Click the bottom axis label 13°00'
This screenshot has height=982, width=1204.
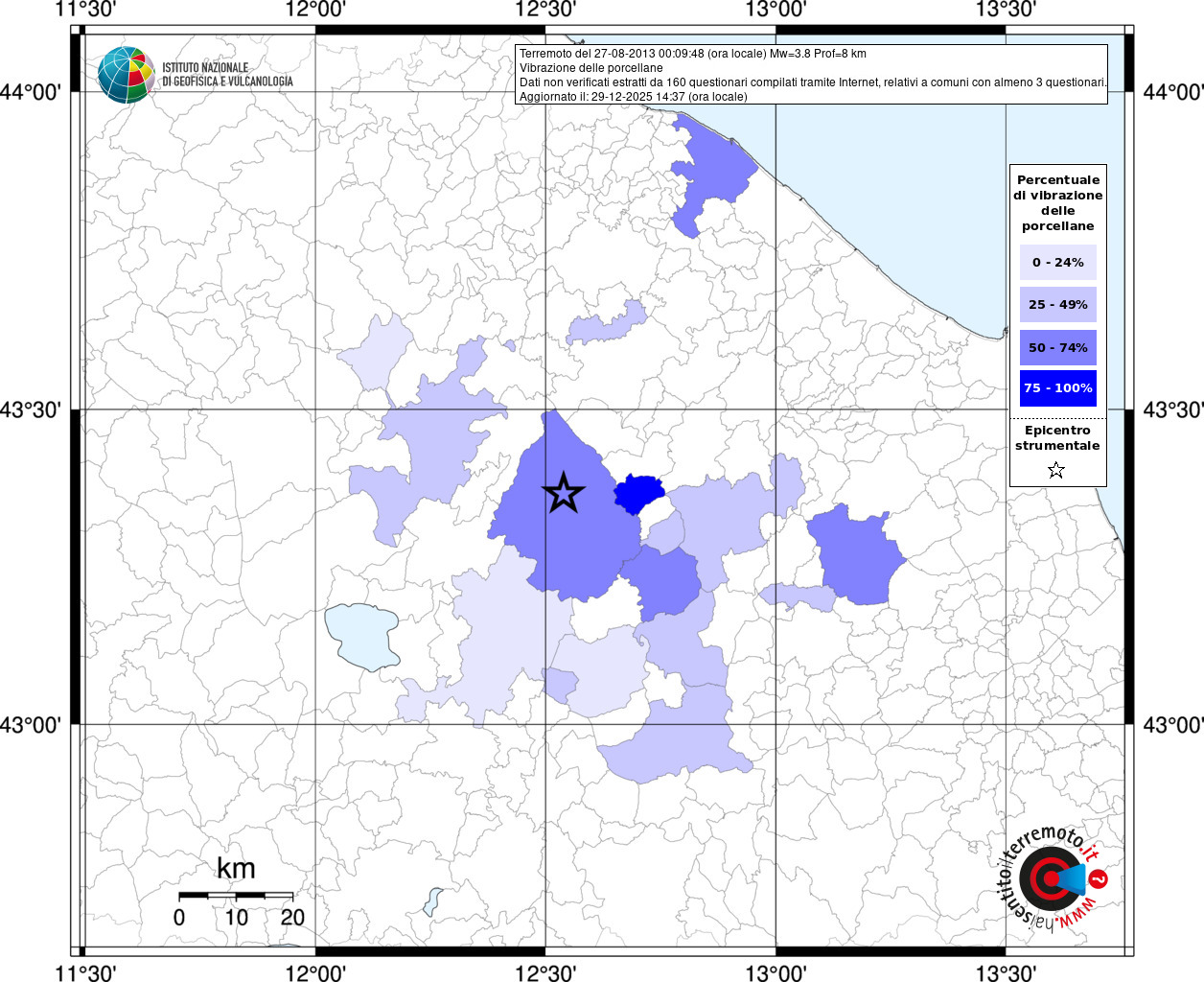[x=776, y=972]
